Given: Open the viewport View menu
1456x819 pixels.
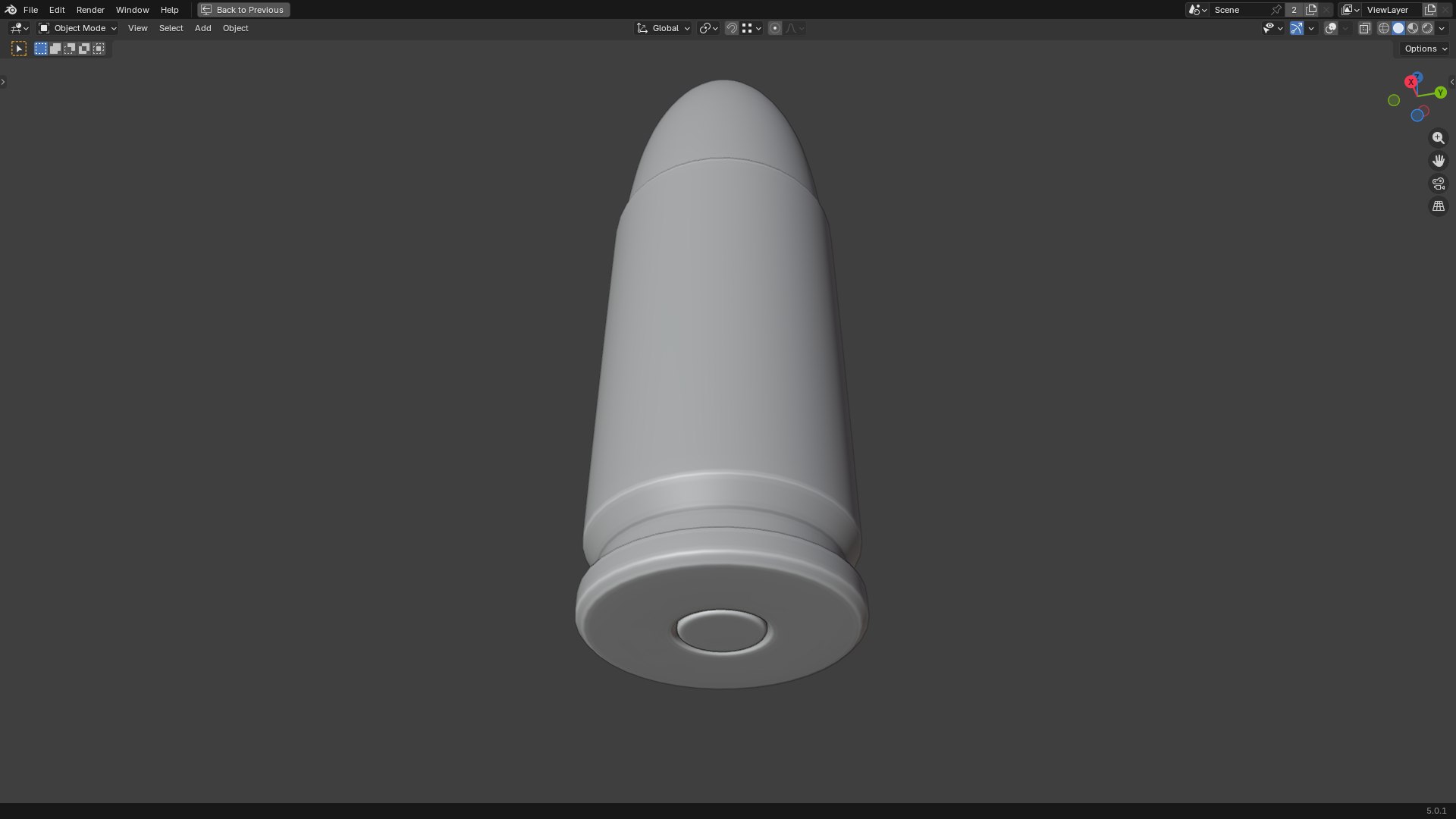Looking at the screenshot, I should 137,28.
